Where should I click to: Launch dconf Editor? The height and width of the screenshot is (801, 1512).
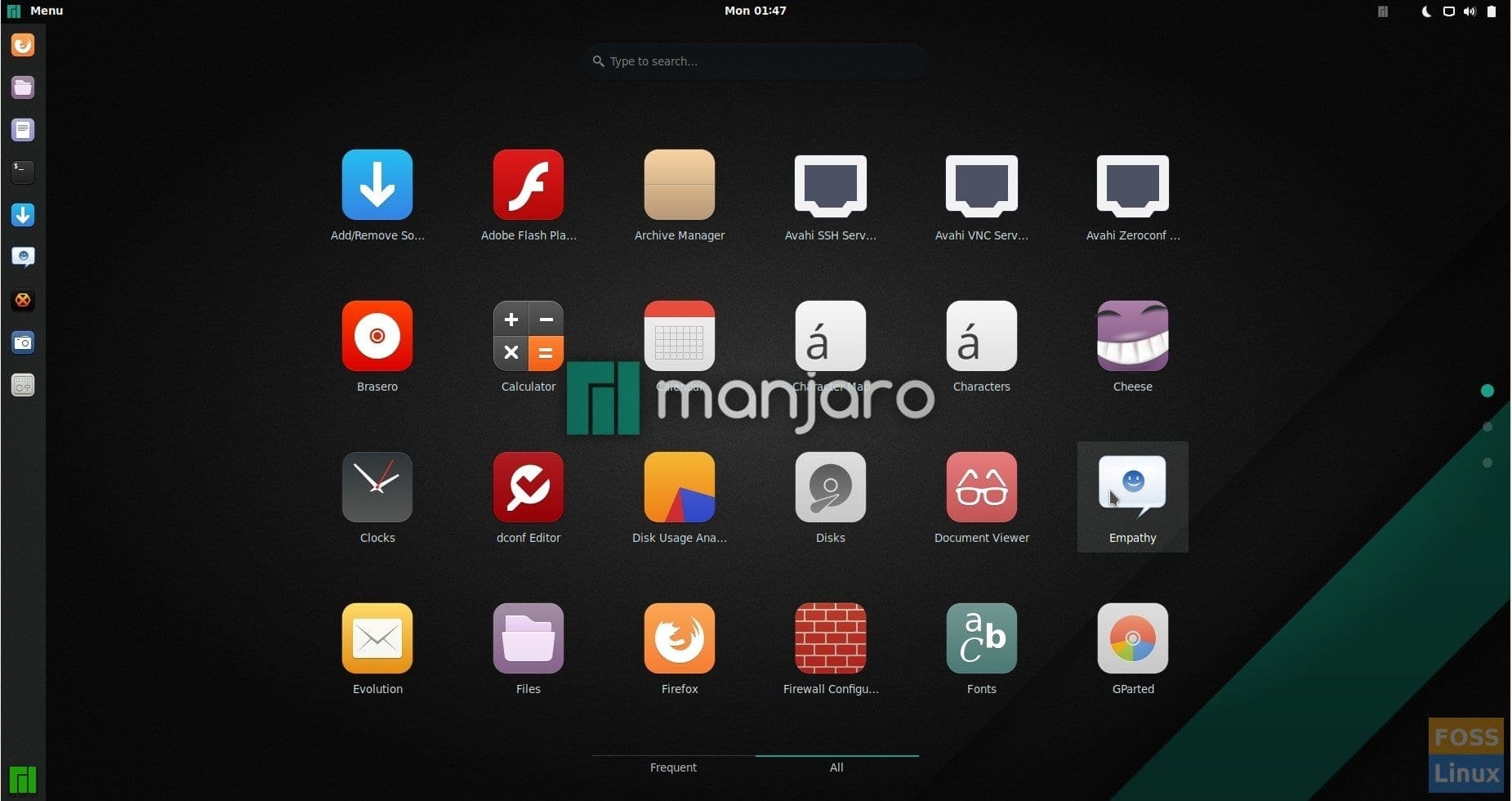point(528,487)
